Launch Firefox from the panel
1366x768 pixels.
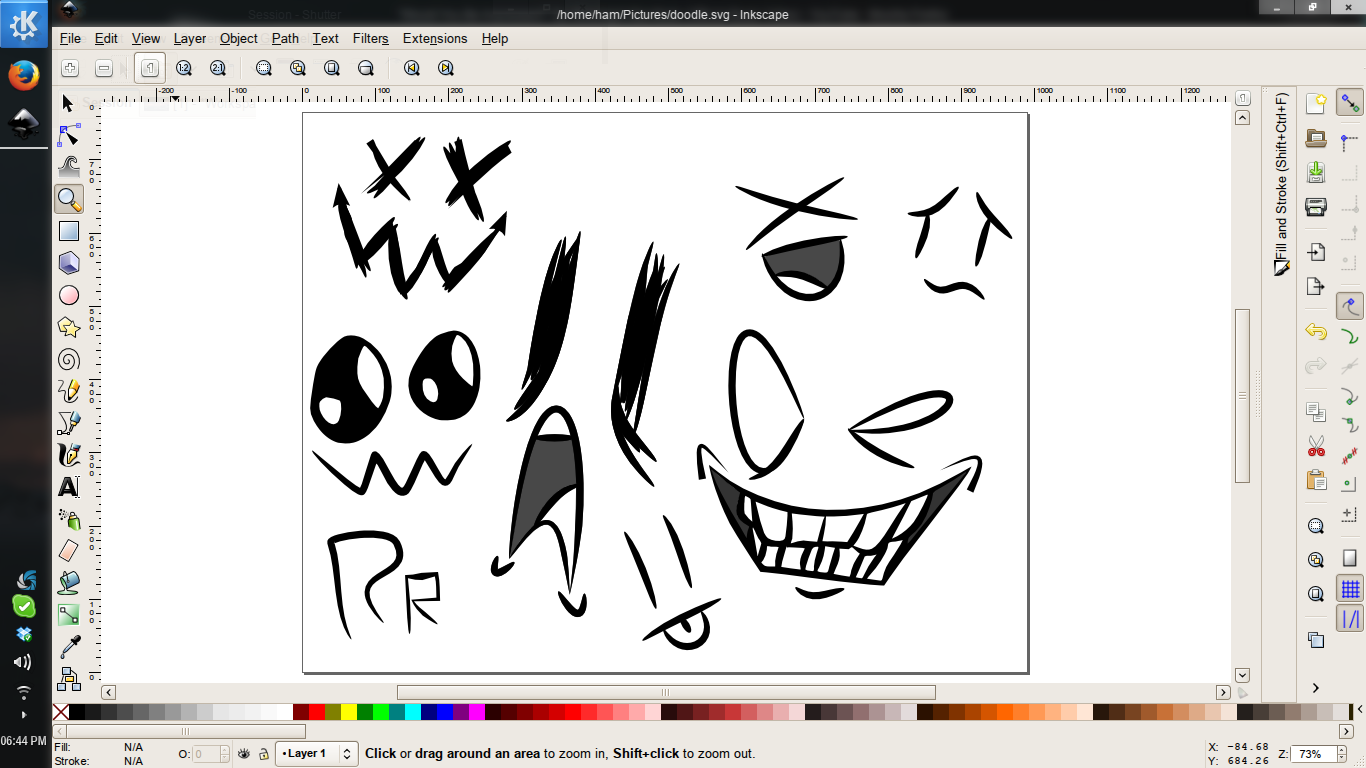click(x=24, y=76)
